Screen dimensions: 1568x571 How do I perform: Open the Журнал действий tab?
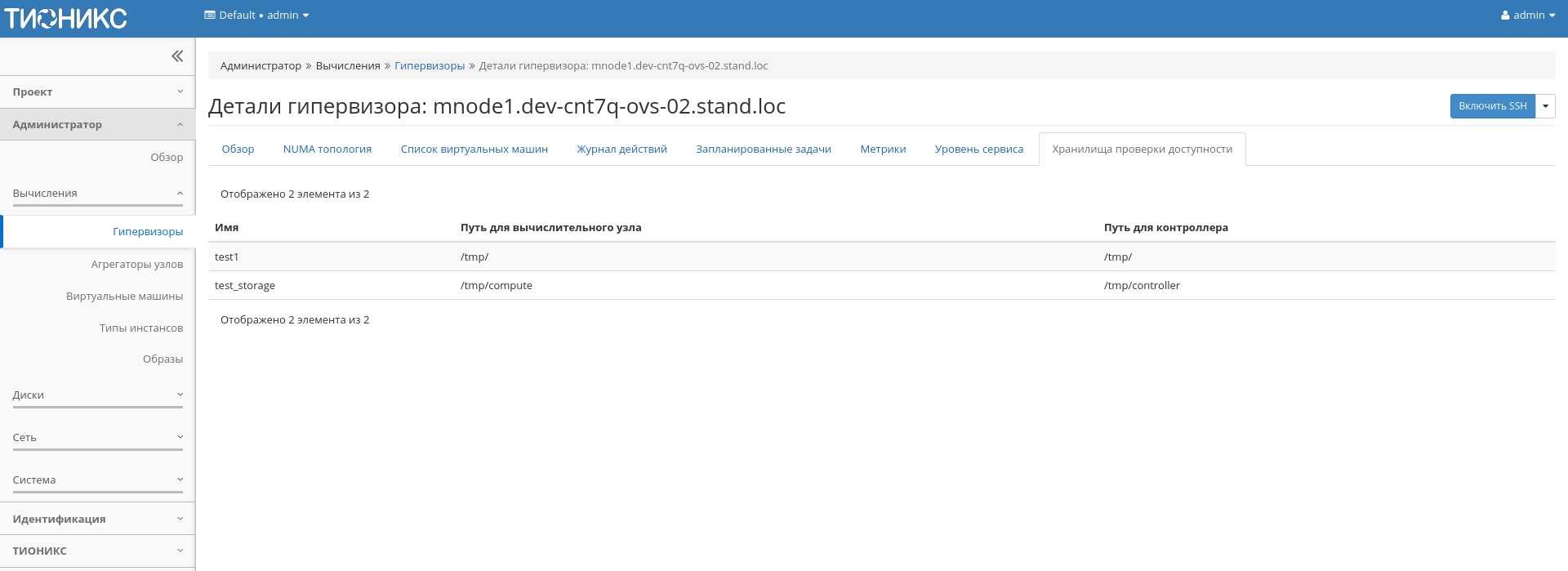(x=621, y=149)
